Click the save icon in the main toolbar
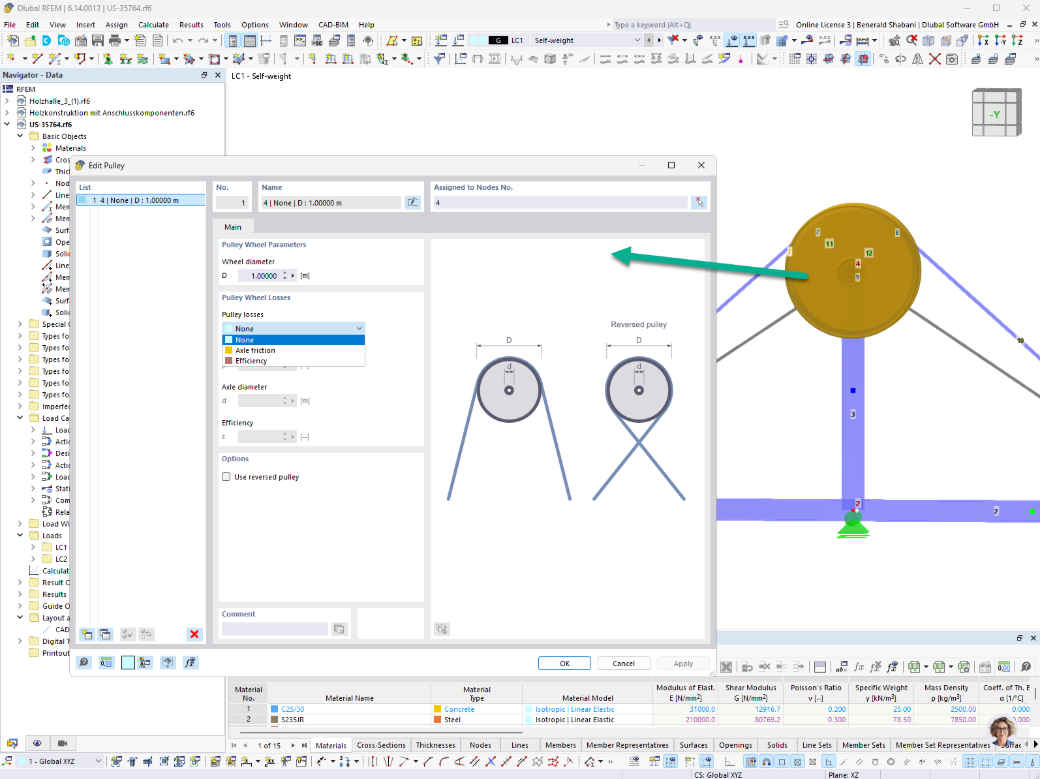Viewport: 1040px width, 779px height. 98,40
